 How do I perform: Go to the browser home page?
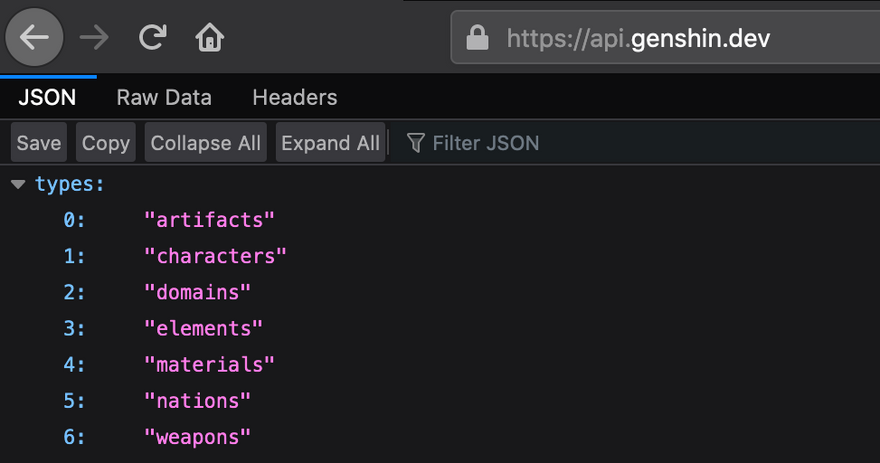[x=209, y=38]
